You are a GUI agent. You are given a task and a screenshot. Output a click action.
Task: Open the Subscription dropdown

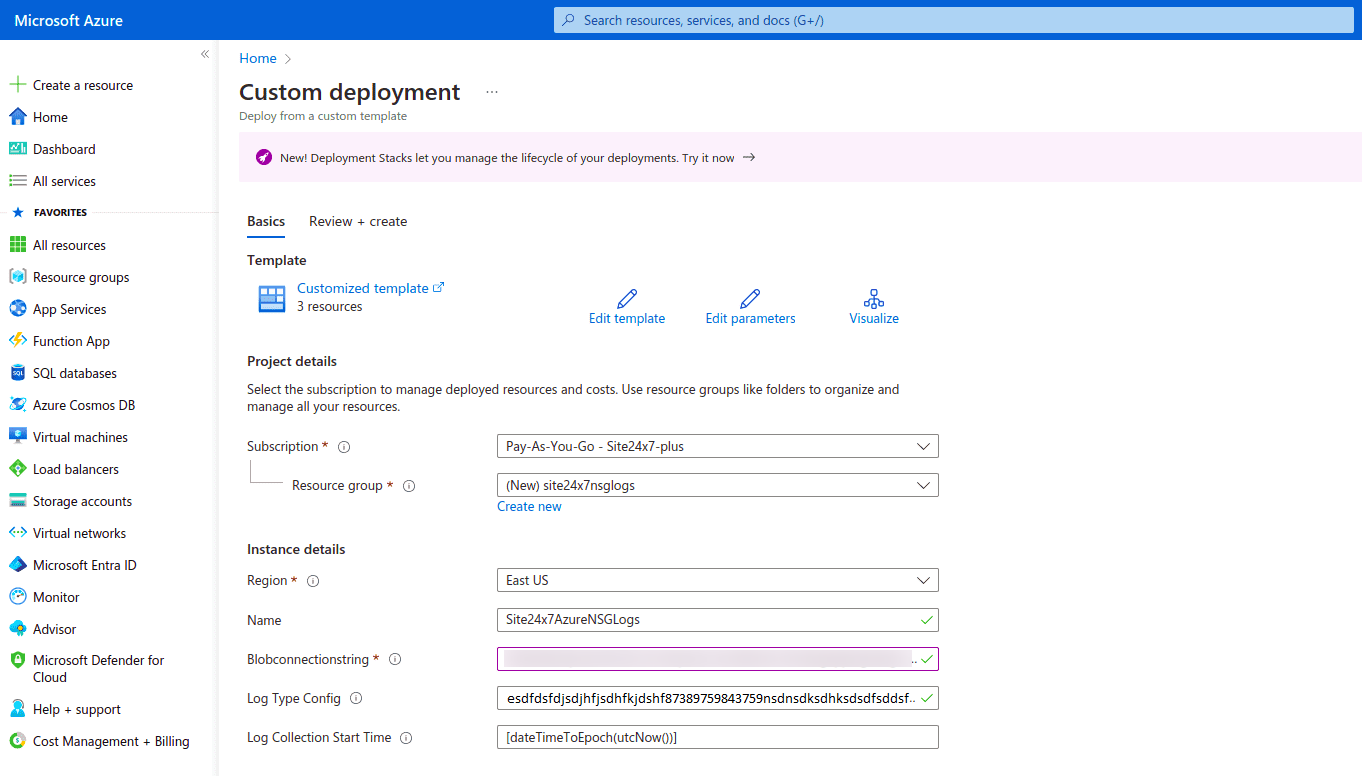tap(717, 446)
